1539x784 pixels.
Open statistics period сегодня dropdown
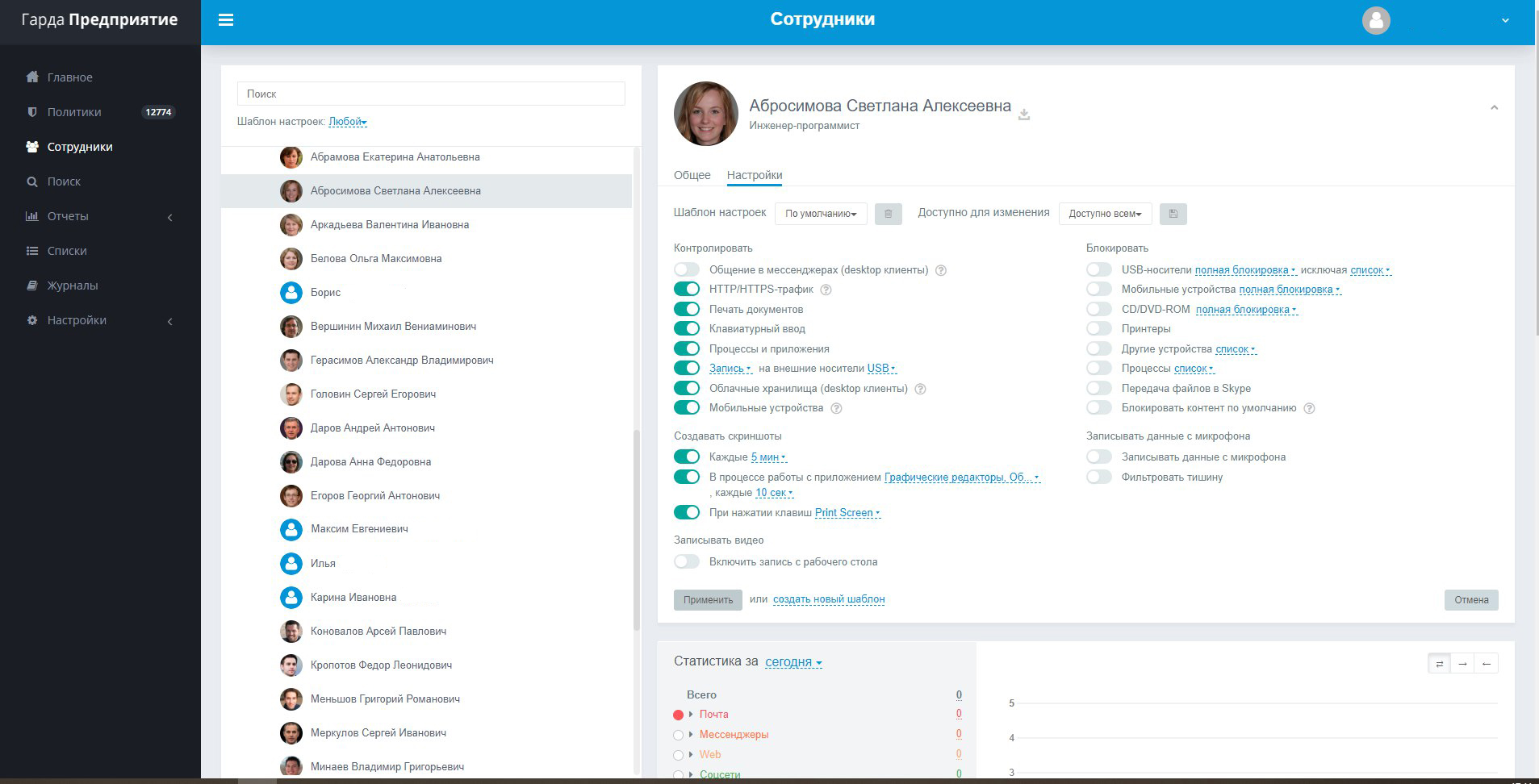[x=793, y=662]
